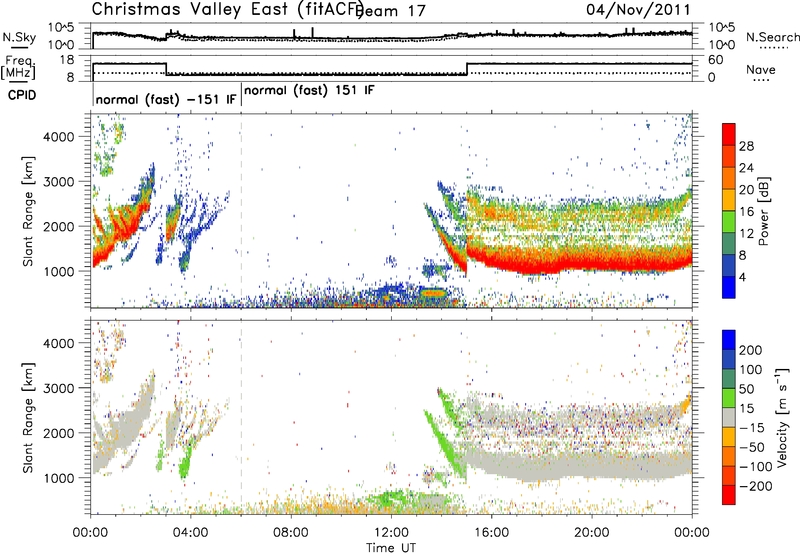Viewport: 800px width, 554px height.
Task: Click the '28' value on the Power scale
Action: [746, 146]
